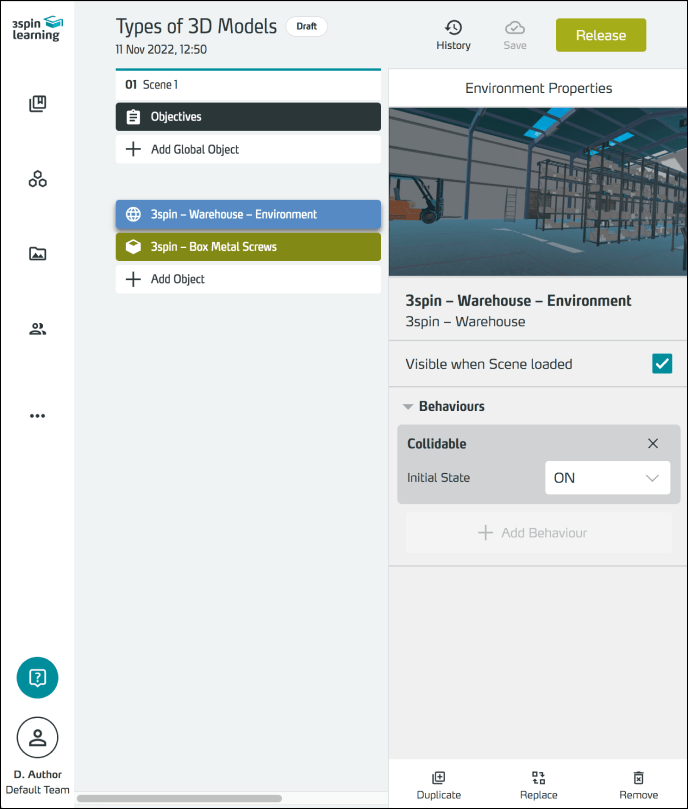Screen dimensions: 688x809
Task: Click the globe icon on Warehouse Environment
Action: coord(133,214)
